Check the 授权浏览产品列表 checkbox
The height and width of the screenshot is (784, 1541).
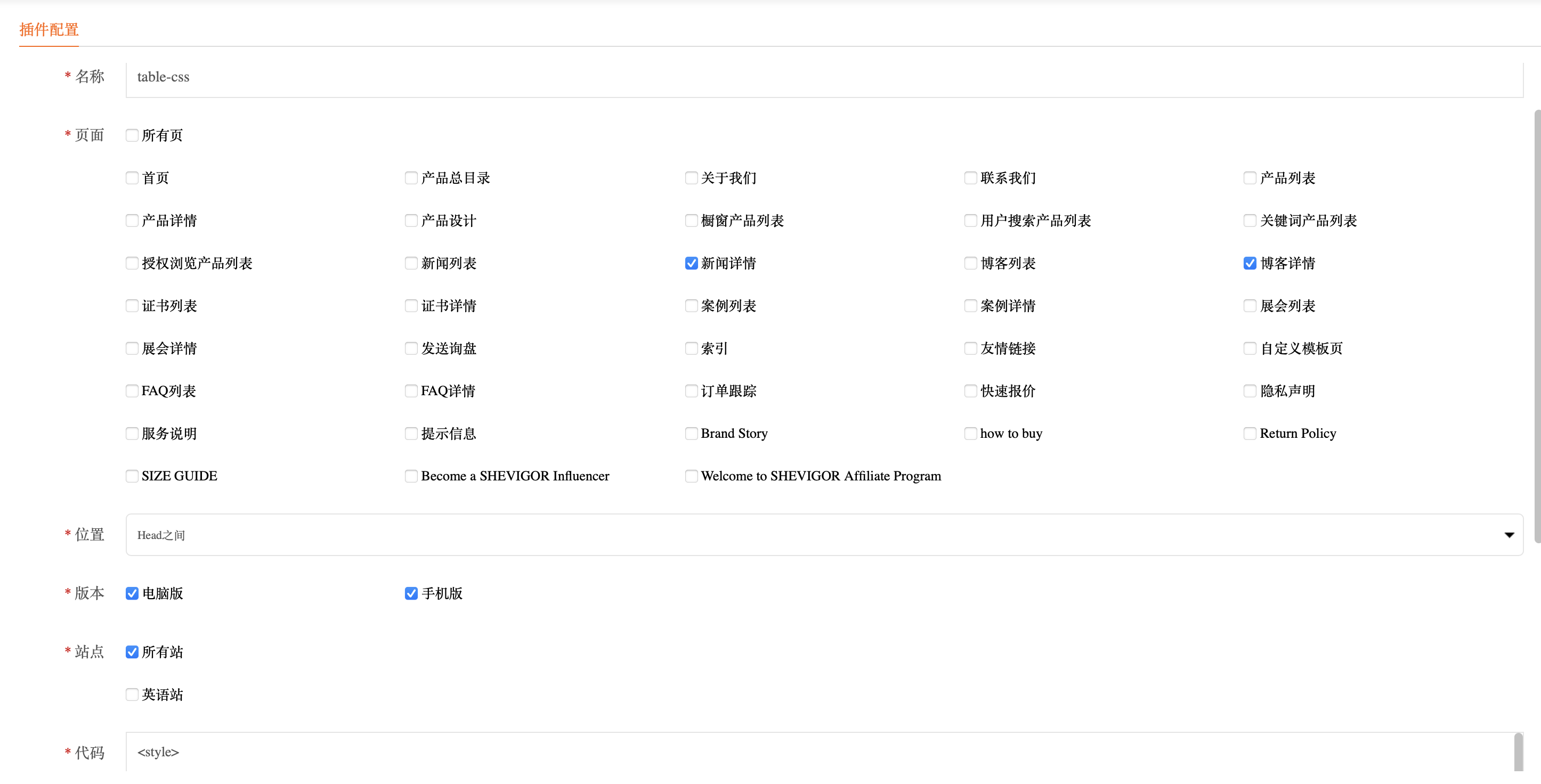pos(132,263)
